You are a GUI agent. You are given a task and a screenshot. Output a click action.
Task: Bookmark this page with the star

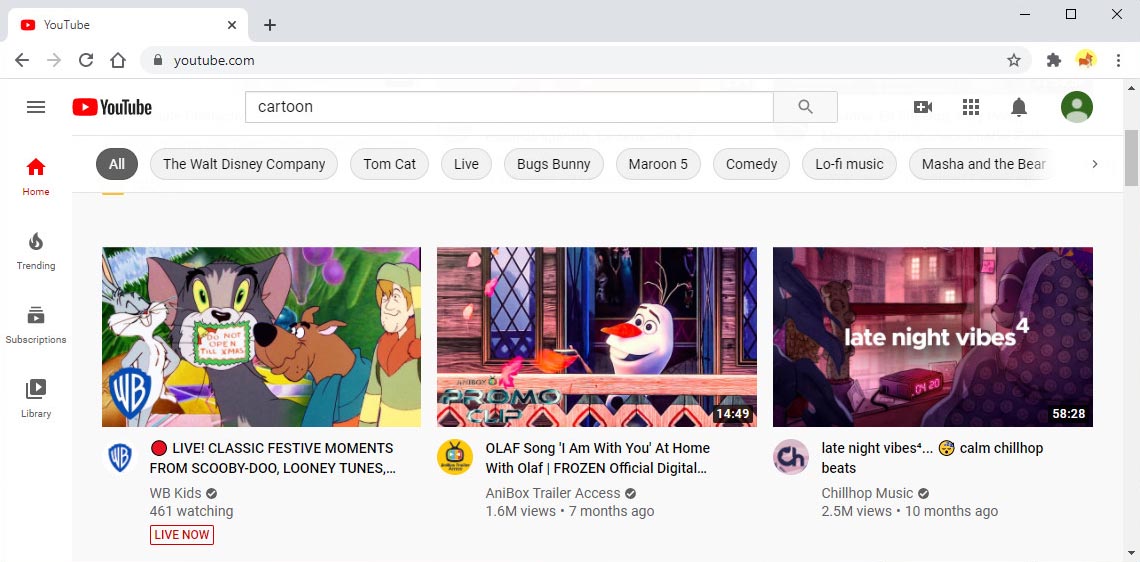click(1013, 60)
